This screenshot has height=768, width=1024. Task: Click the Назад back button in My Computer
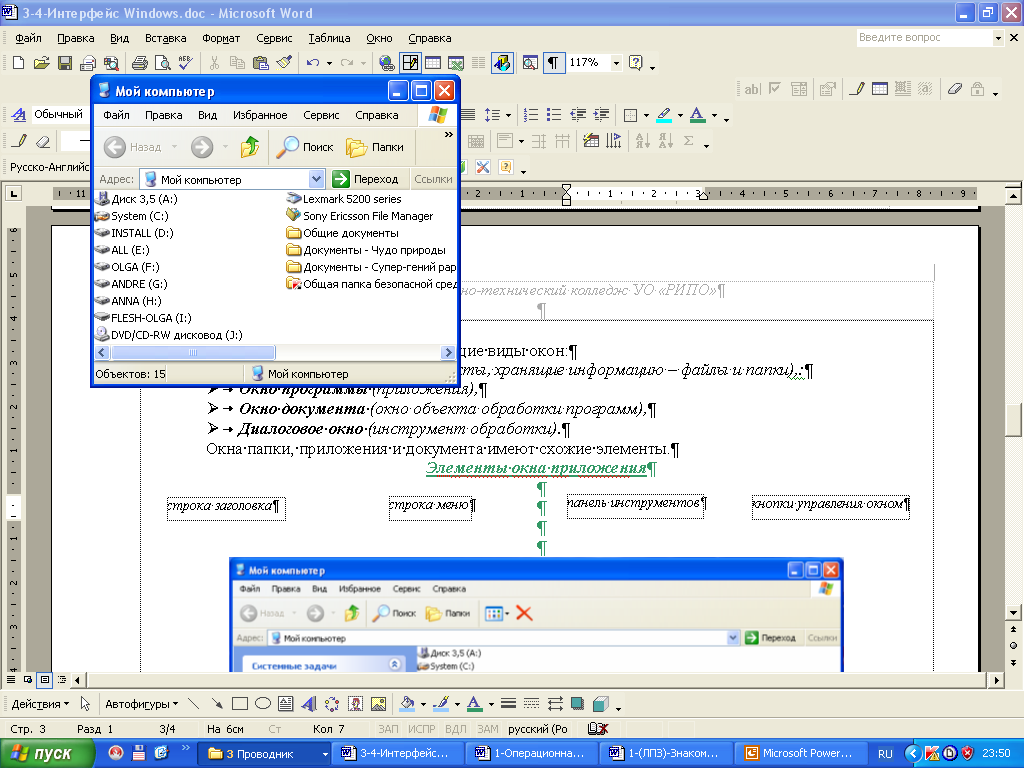click(x=133, y=147)
